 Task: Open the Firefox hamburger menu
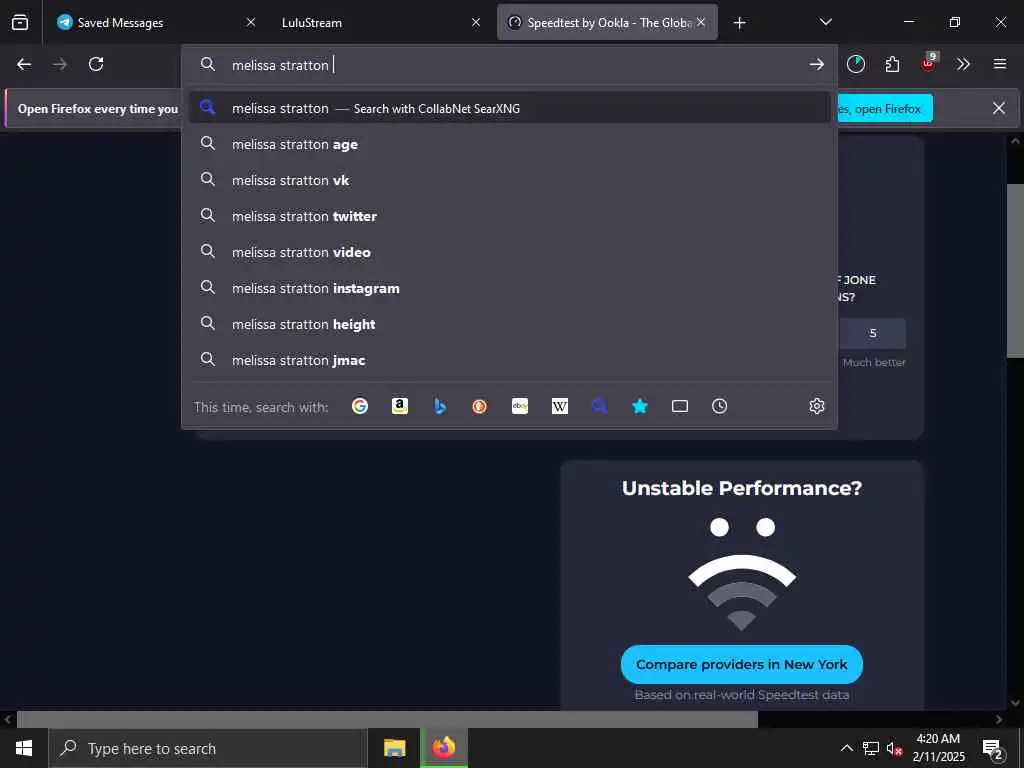pyautogui.click(x=999, y=64)
